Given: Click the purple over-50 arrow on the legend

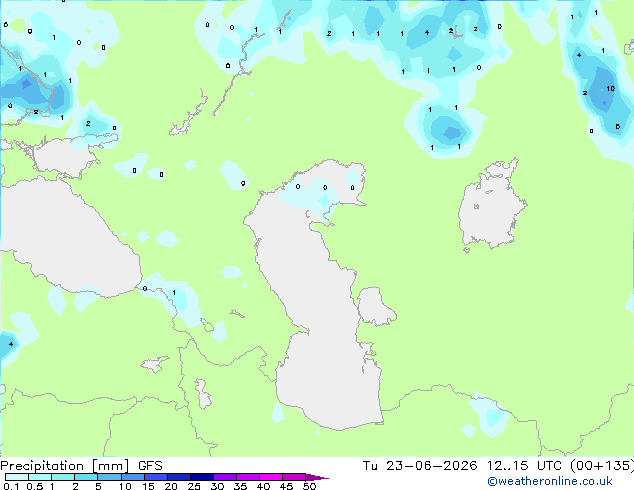Looking at the screenshot, I should click(x=317, y=477).
